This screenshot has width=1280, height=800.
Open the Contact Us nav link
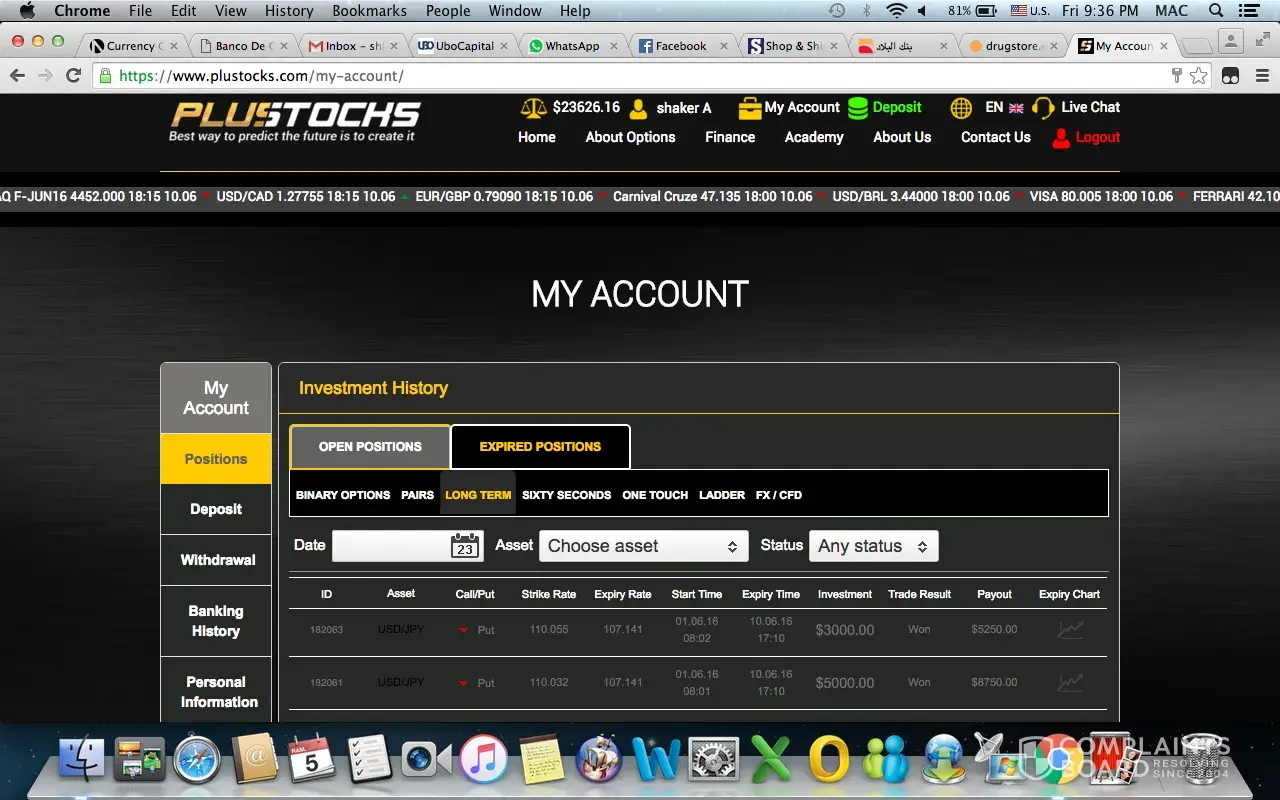996,138
